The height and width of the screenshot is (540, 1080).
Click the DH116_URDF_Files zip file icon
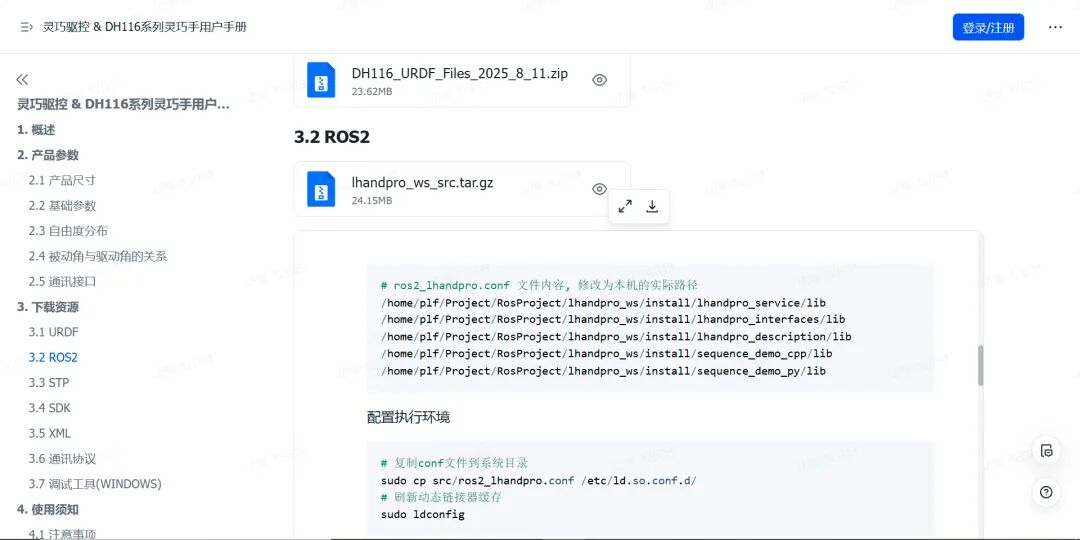point(321,79)
